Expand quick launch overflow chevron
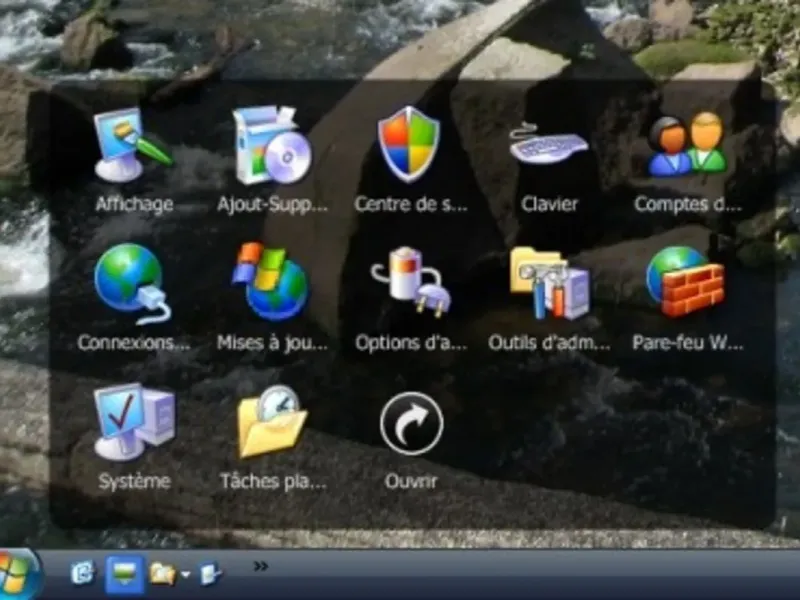Image resolution: width=800 pixels, height=600 pixels. [261, 566]
